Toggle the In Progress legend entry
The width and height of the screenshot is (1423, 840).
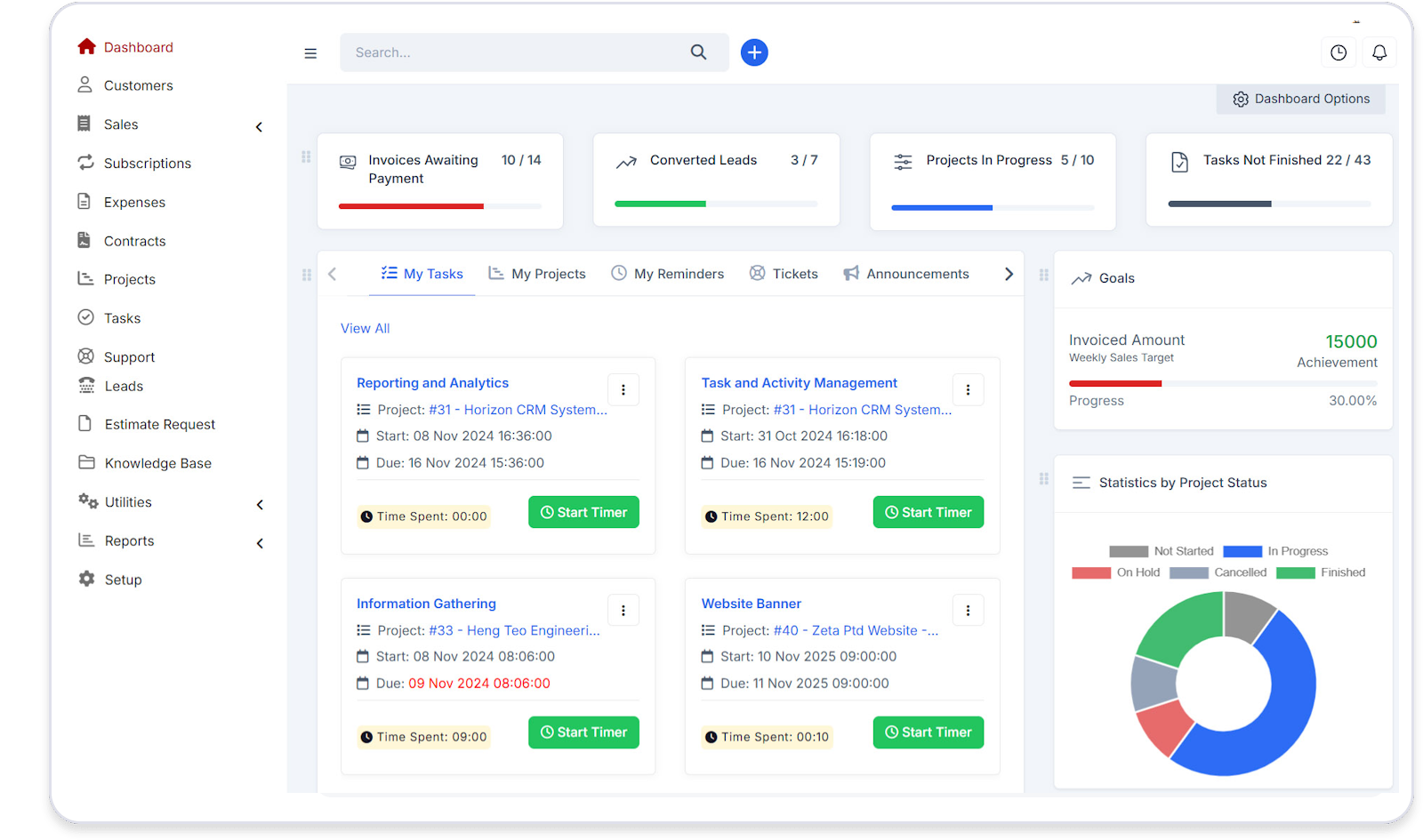pos(1275,551)
